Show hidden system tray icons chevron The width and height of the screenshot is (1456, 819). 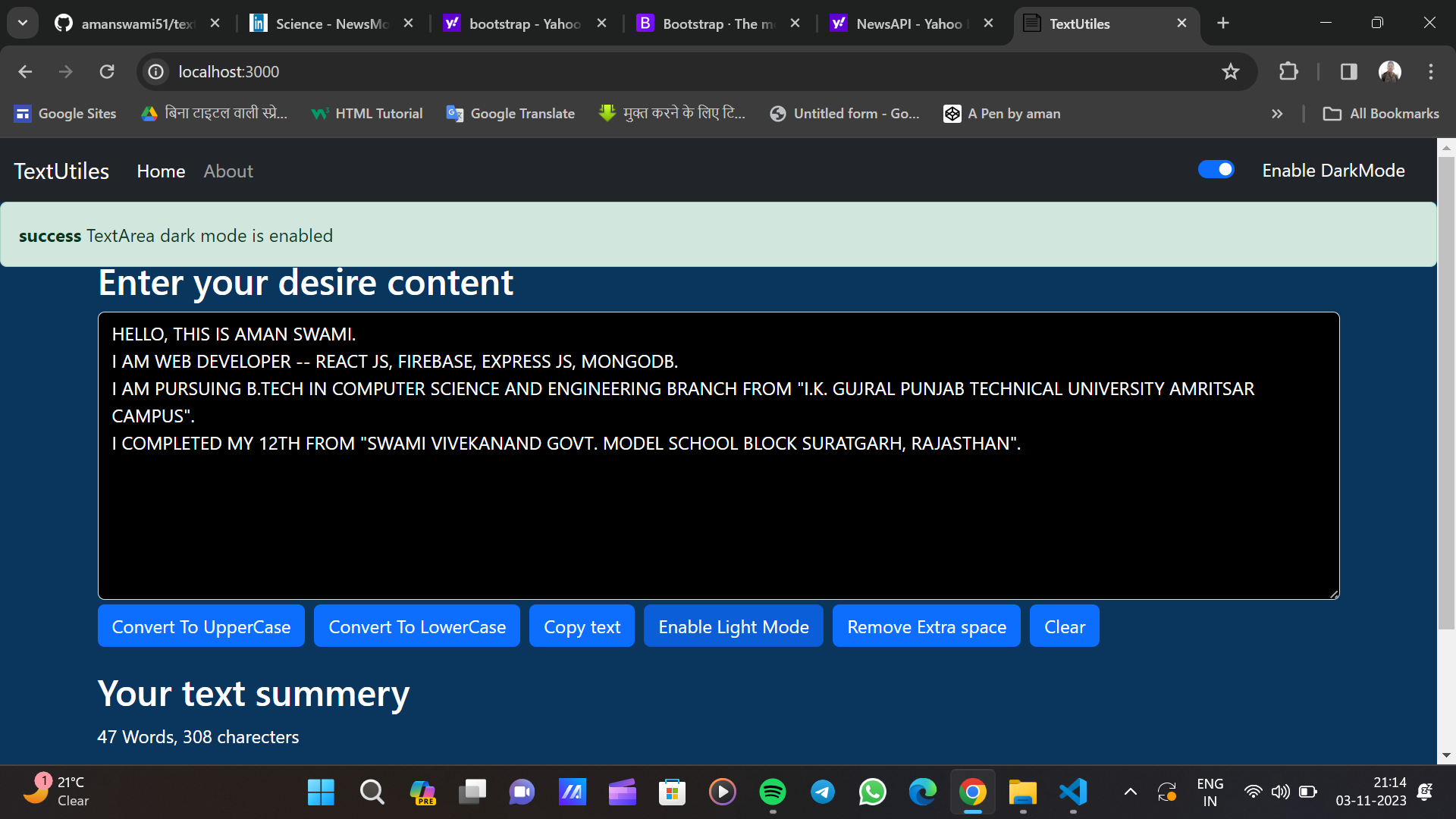click(1130, 792)
